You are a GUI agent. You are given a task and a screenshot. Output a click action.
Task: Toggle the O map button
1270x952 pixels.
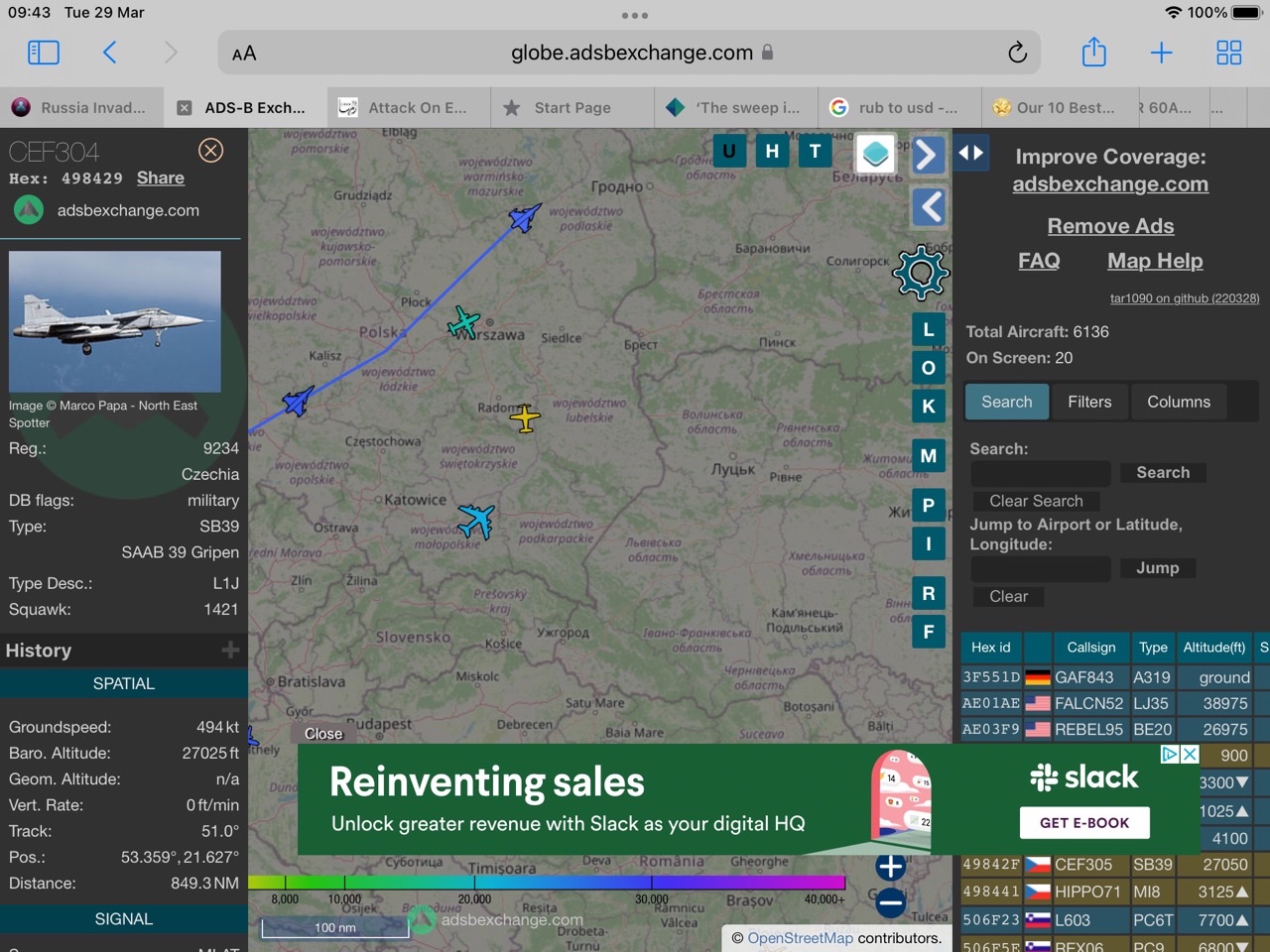929,368
